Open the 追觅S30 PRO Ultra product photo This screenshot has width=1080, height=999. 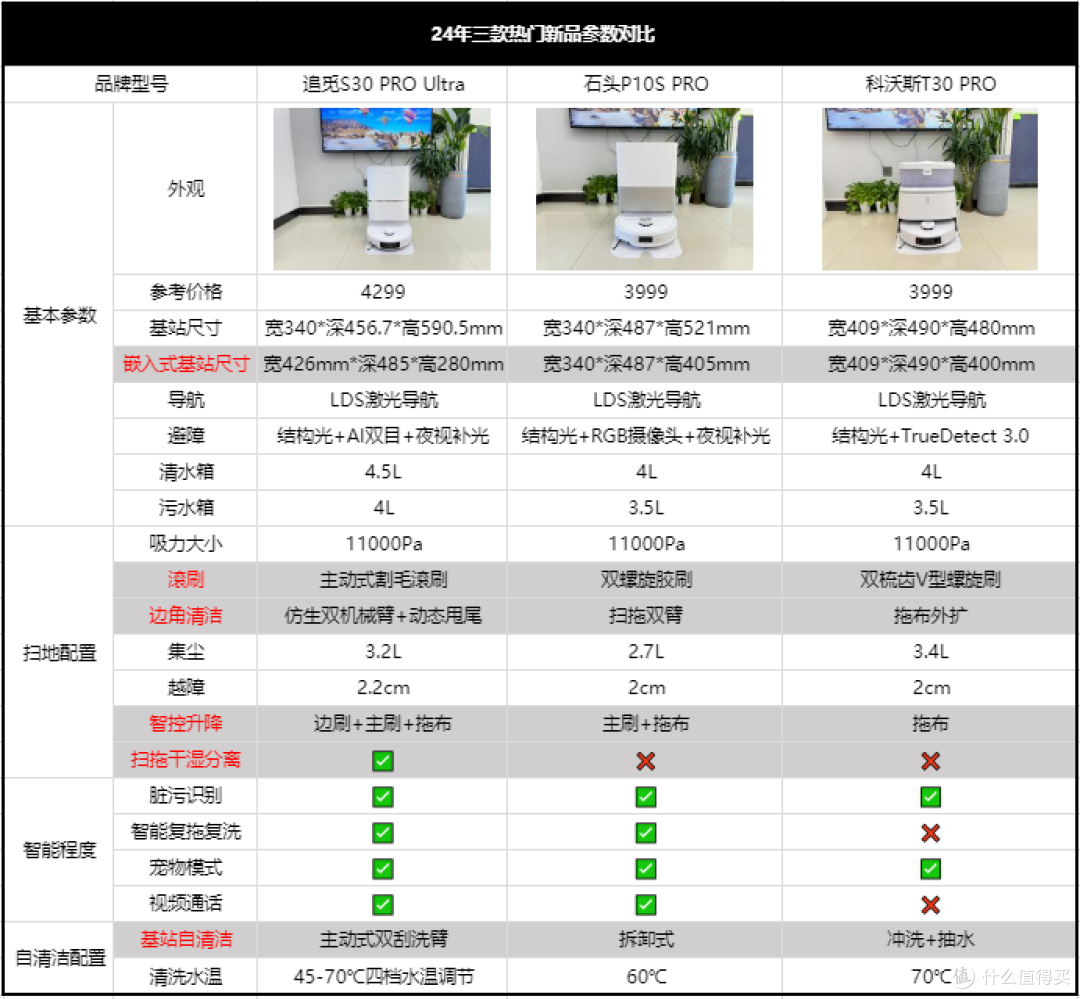(x=382, y=189)
